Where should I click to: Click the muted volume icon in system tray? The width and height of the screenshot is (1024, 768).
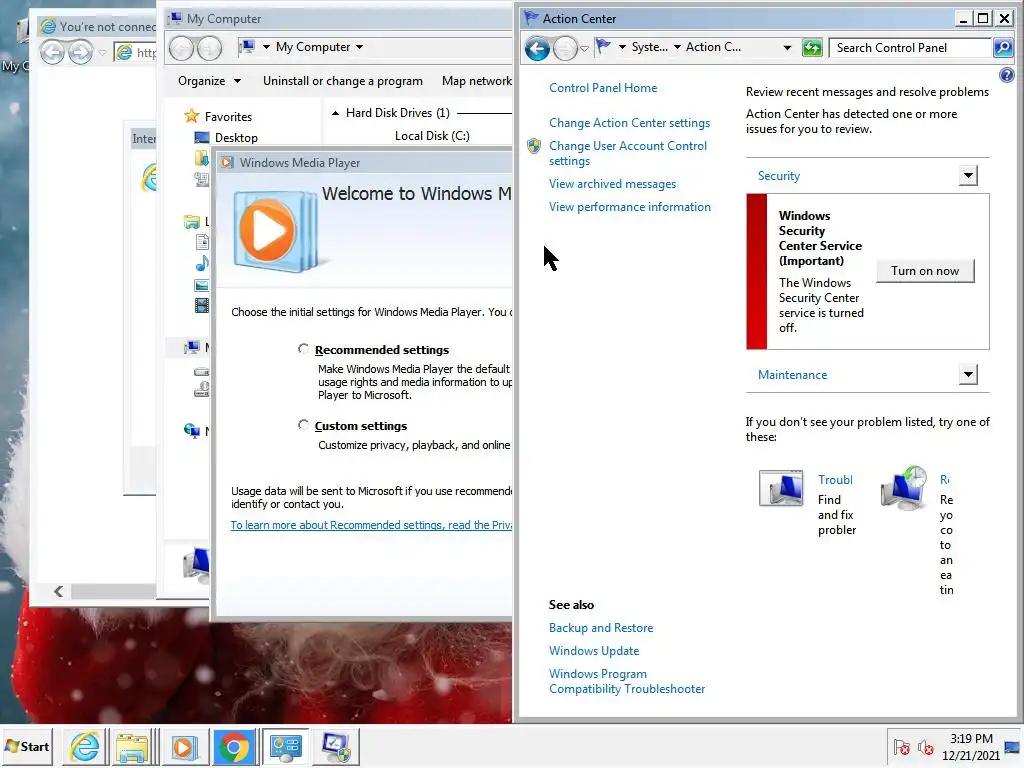coord(925,747)
